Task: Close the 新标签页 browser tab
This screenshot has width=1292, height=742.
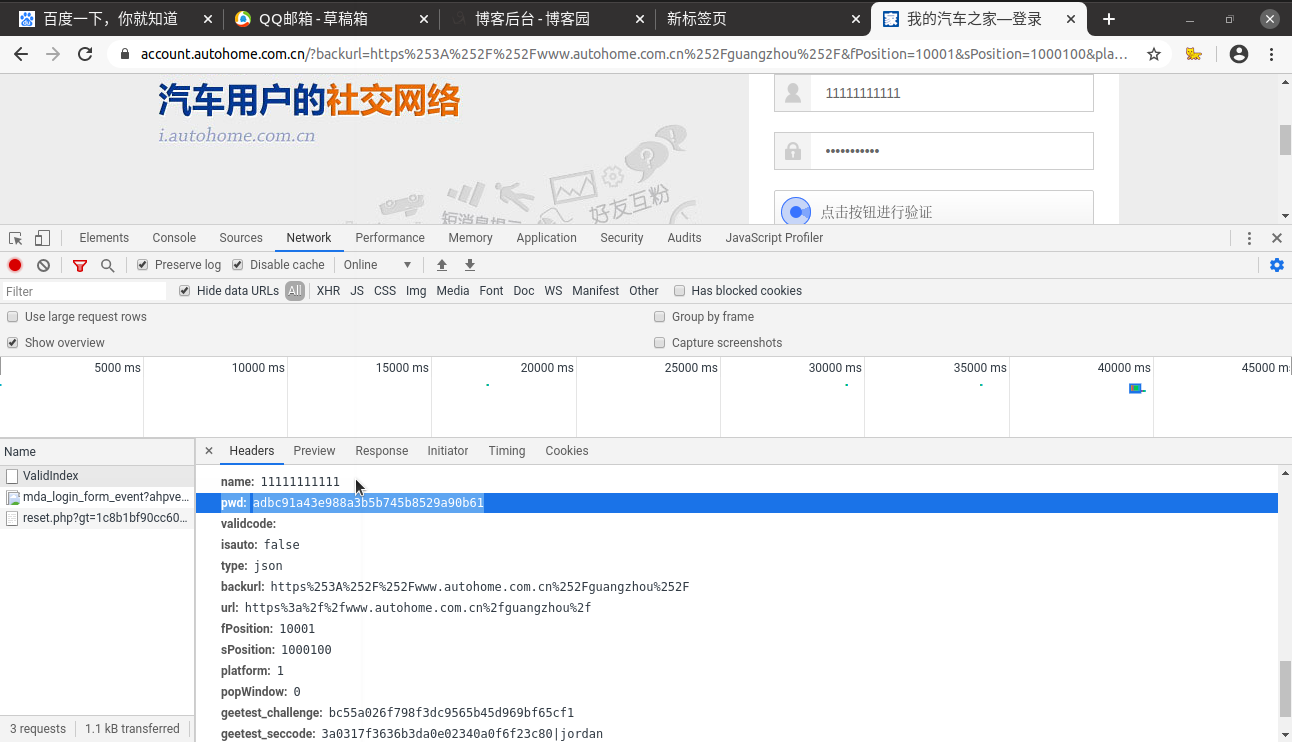Action: 855,19
